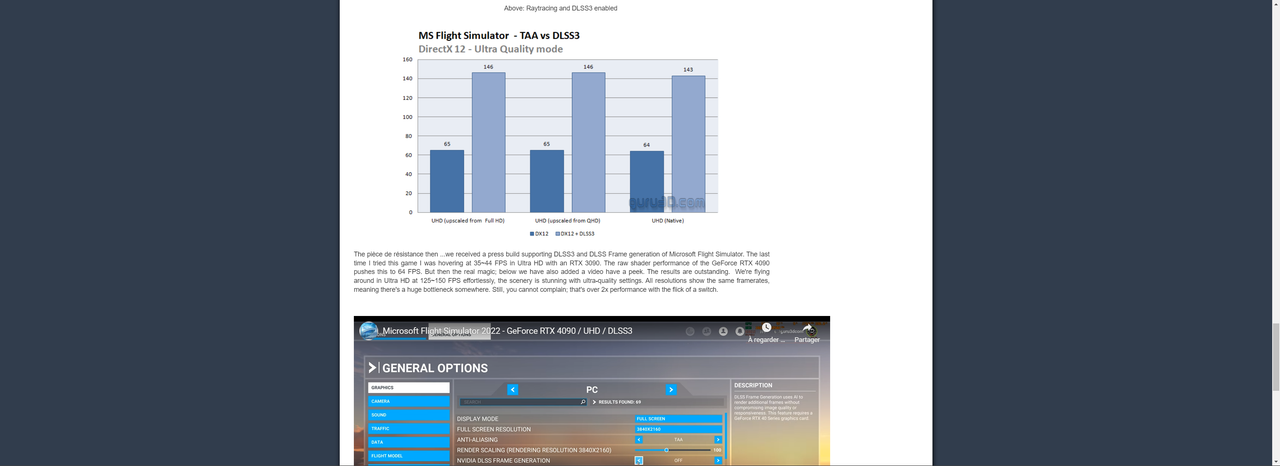Click the subtitle DirectX 12 - Ultra Quality mode
Screen dimensions: 1280x466
(x=490, y=49)
